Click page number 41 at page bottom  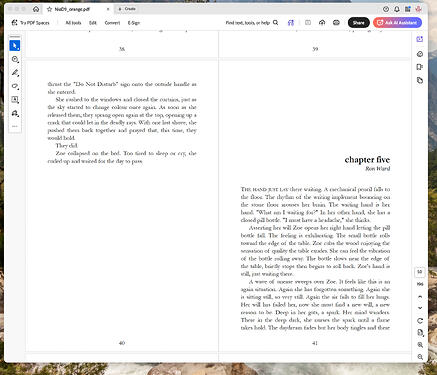pos(315,343)
